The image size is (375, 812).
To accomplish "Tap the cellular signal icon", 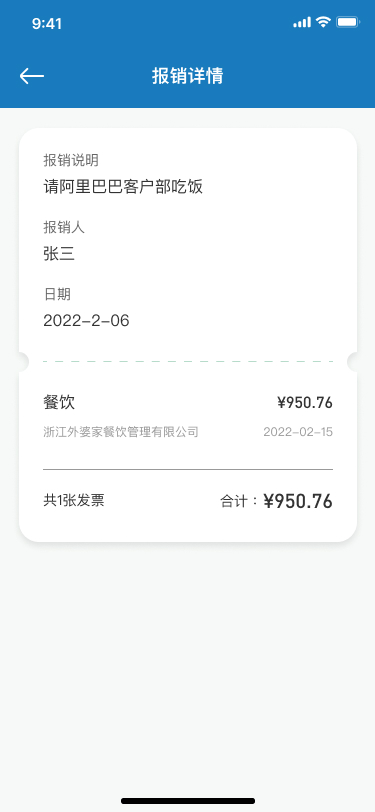I will [x=302, y=22].
